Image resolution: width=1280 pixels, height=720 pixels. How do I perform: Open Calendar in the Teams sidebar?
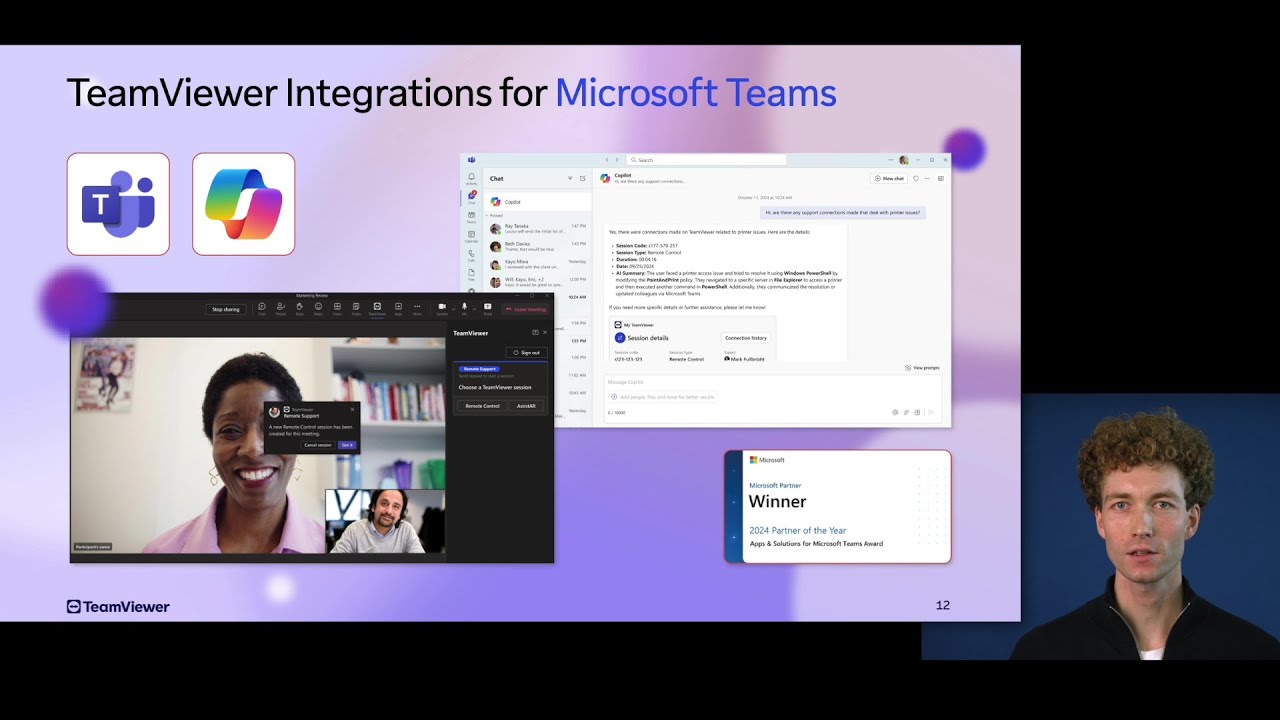tap(471, 236)
